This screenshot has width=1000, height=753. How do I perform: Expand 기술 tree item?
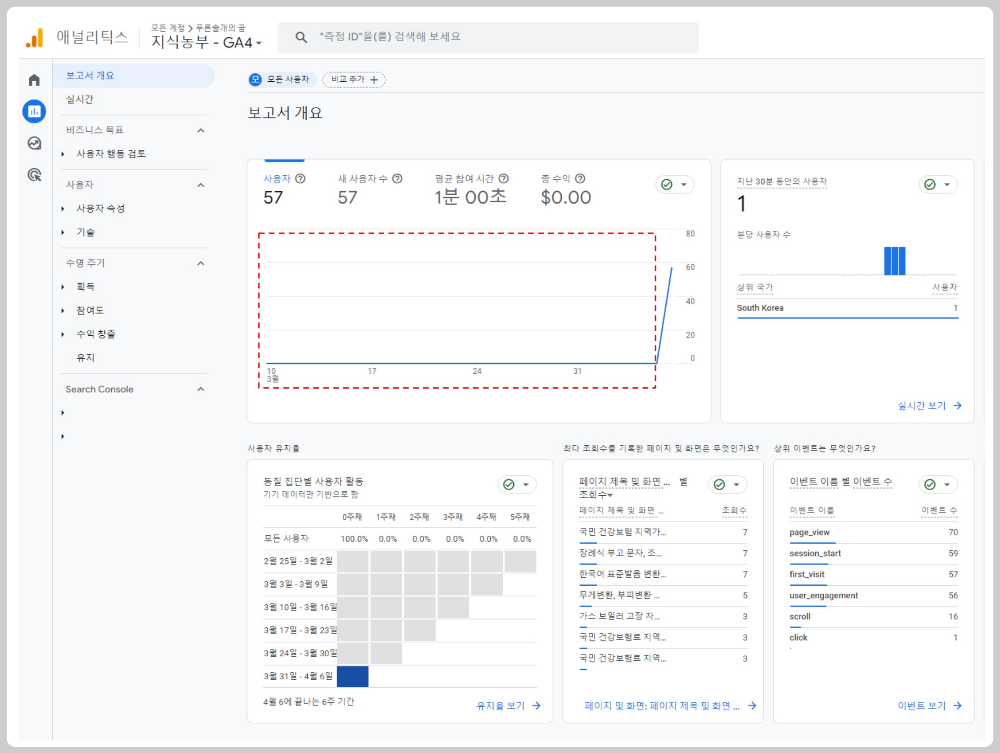point(62,232)
